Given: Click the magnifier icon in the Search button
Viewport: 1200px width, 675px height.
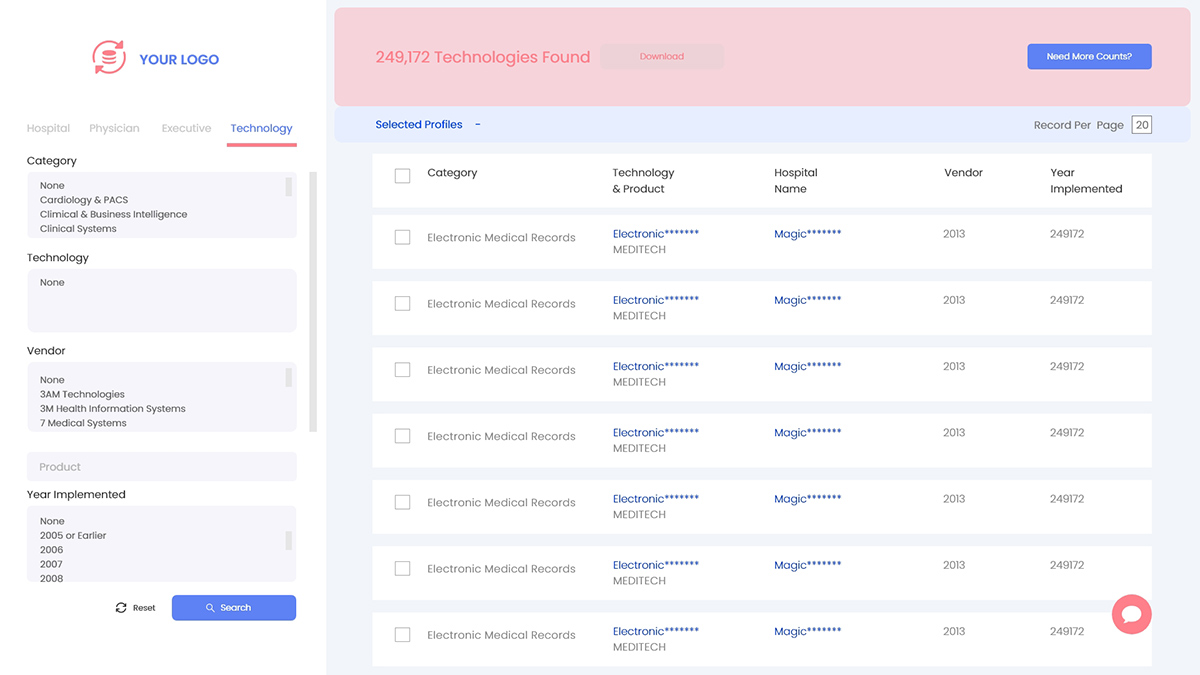Looking at the screenshot, I should coord(211,608).
